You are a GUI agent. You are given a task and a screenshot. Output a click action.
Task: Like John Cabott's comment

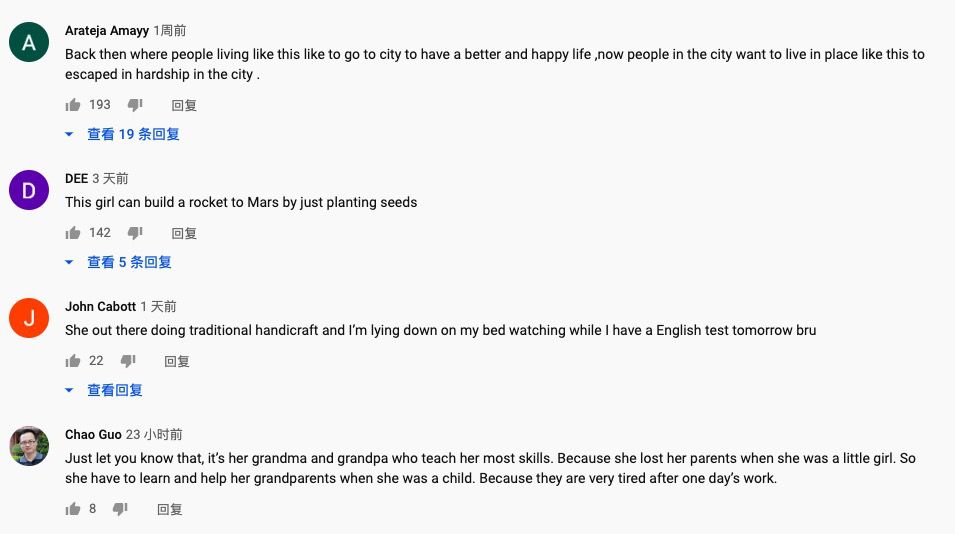click(73, 361)
